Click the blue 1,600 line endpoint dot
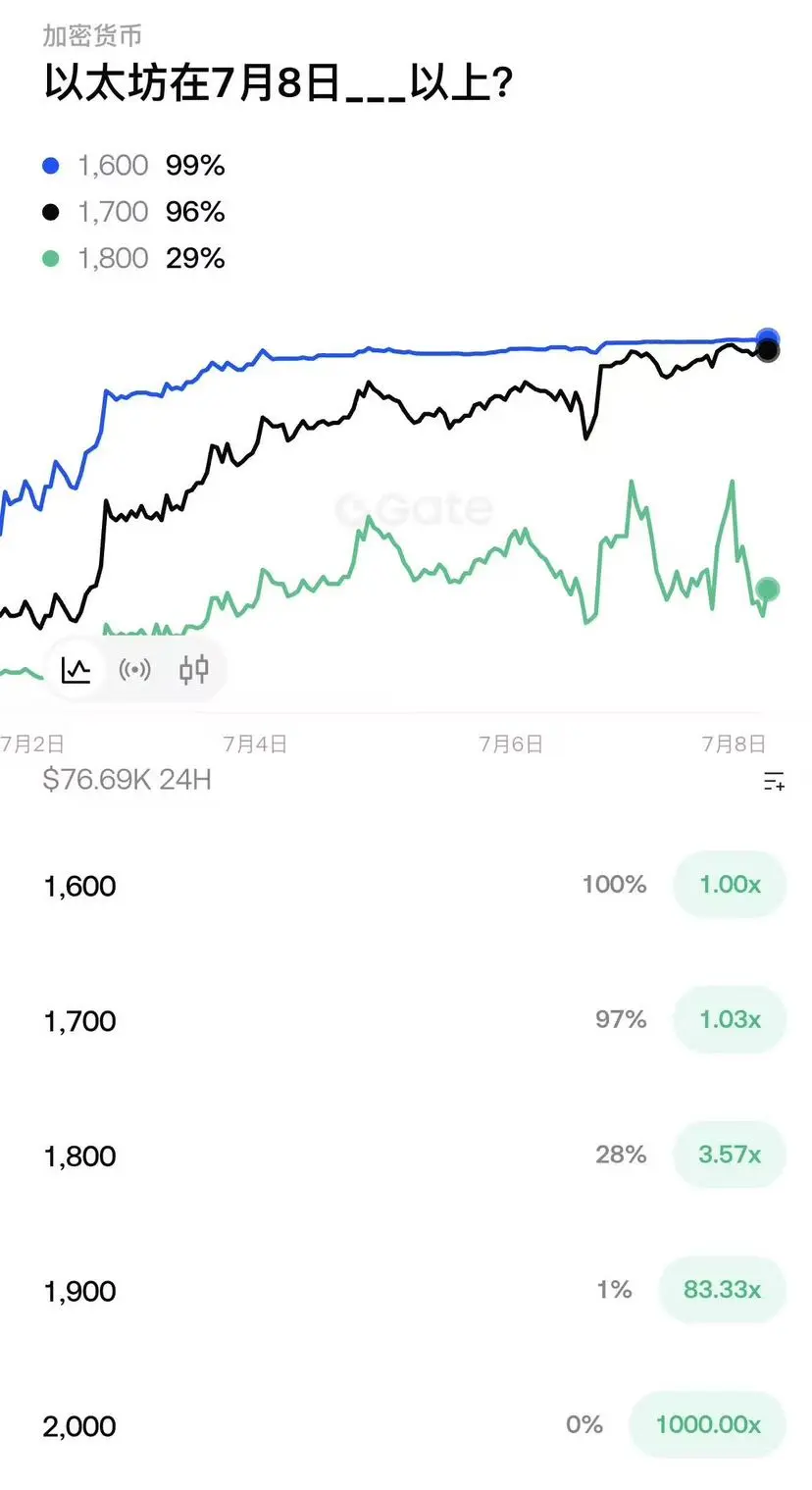The height and width of the screenshot is (1490, 812). tap(768, 339)
